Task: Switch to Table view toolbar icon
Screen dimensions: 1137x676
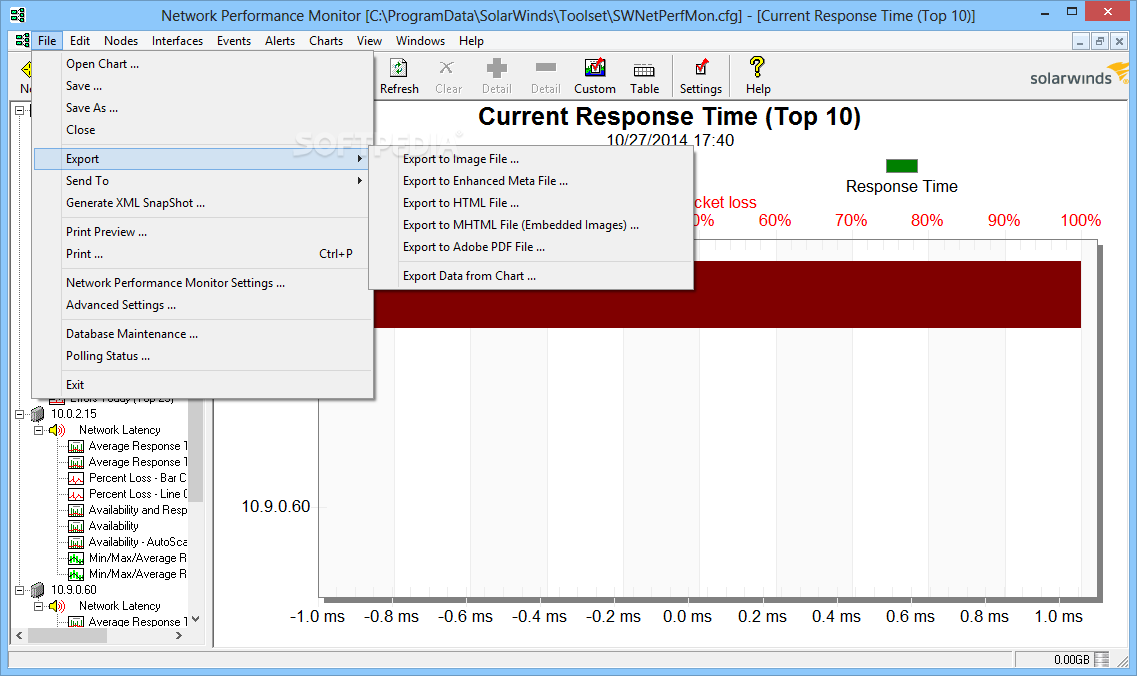Action: (644, 70)
